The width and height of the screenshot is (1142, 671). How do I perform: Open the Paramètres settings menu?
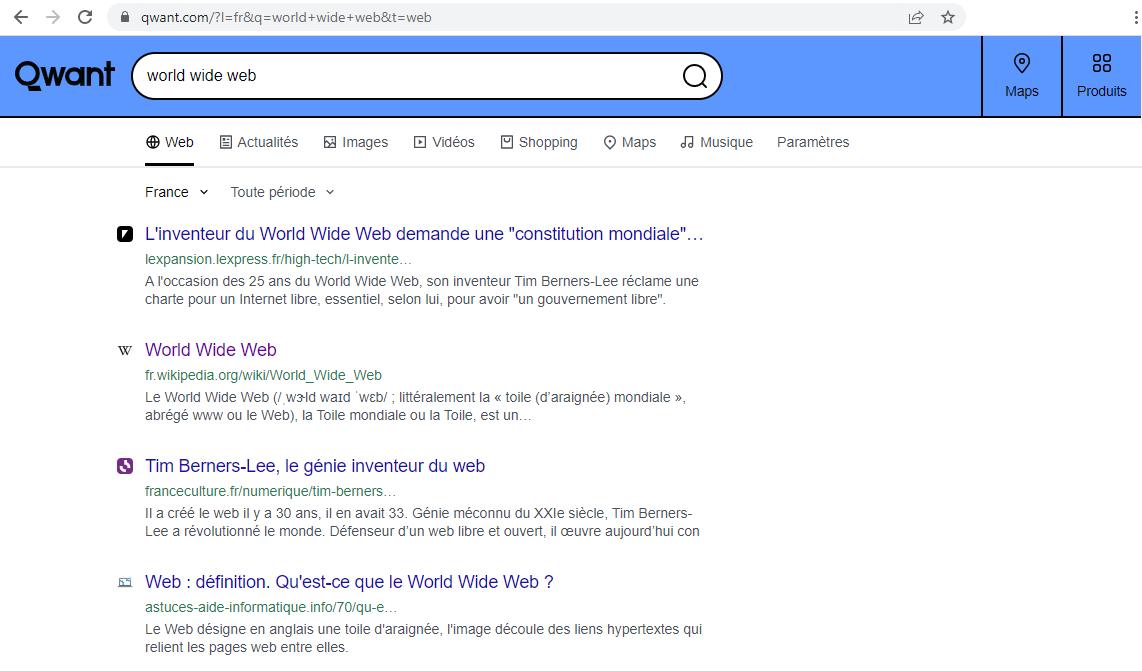(812, 142)
